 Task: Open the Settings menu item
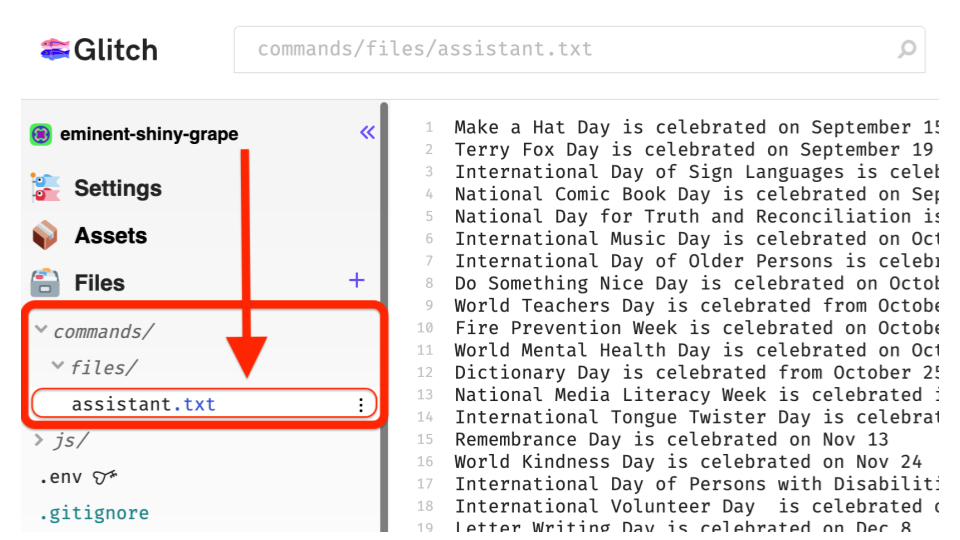117,188
